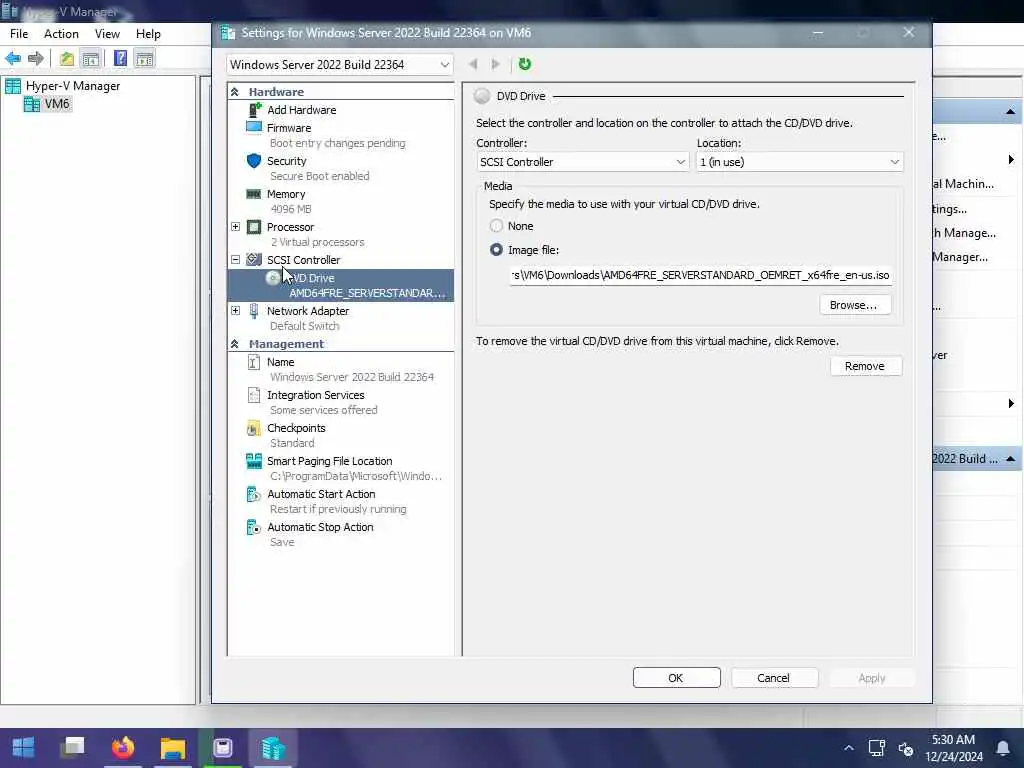This screenshot has height=768, width=1024.
Task: Open the taskbar clock and date
Action: [953, 748]
